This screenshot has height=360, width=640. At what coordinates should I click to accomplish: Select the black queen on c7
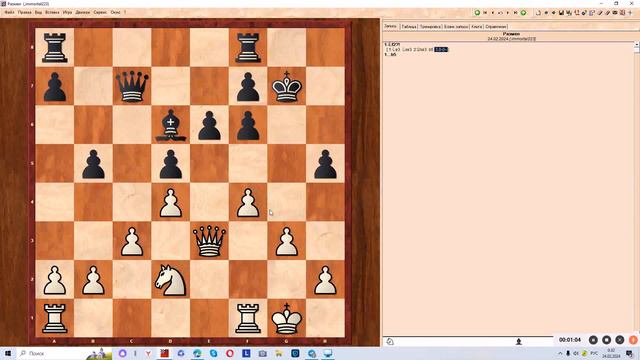coord(132,86)
